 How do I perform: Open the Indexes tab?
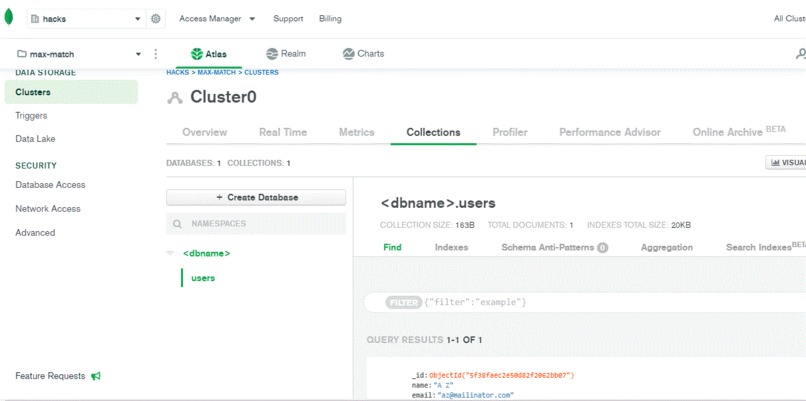pyautogui.click(x=451, y=247)
